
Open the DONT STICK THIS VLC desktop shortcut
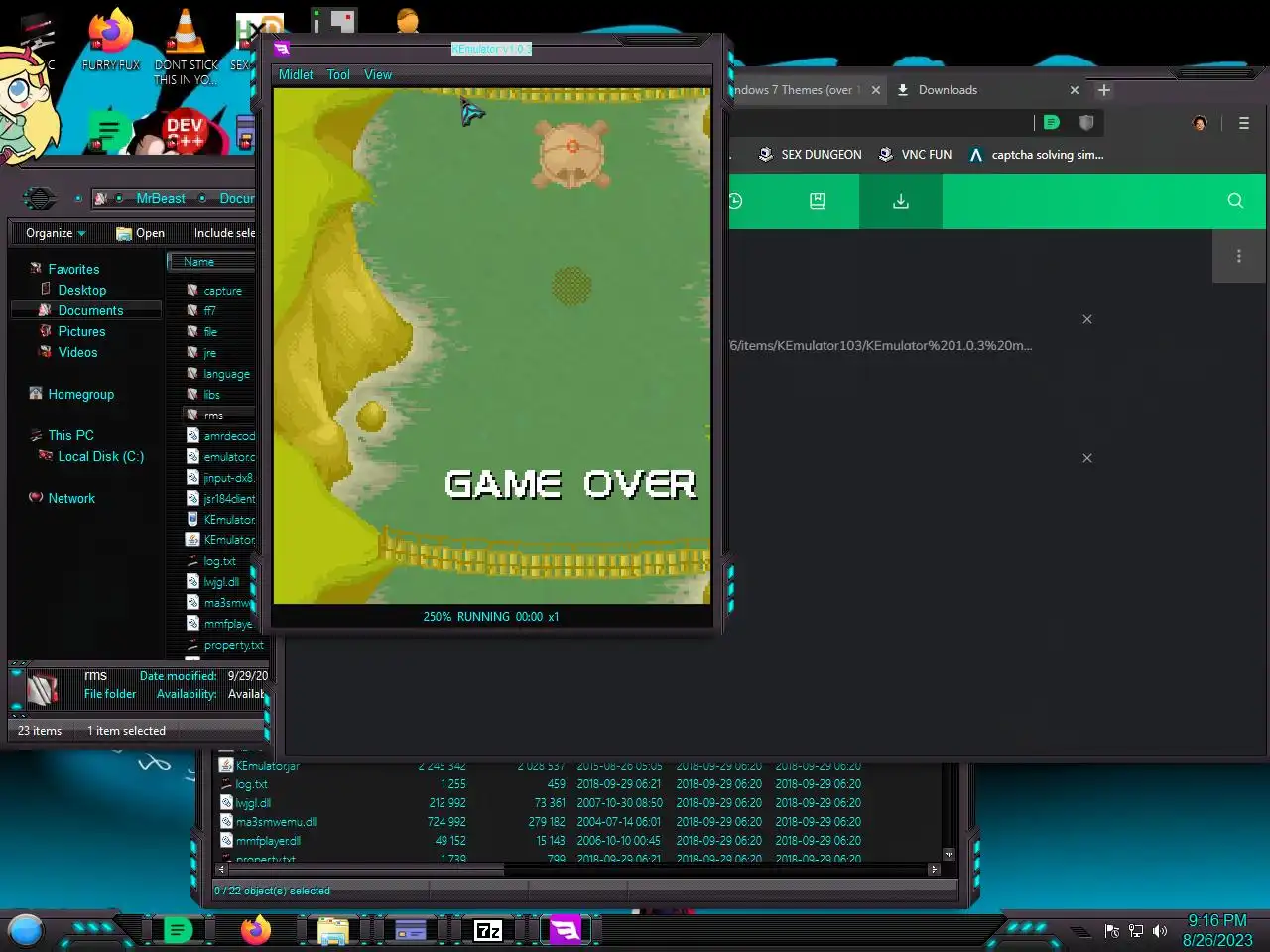point(186,47)
